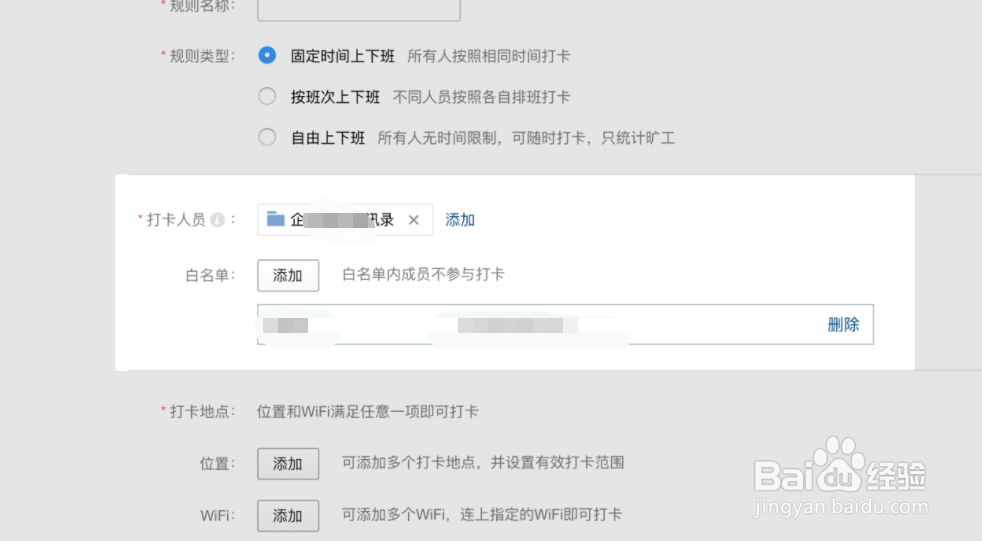Focus the 规则名称 input field
Viewport: 982px width, 541px height.
click(x=359, y=8)
